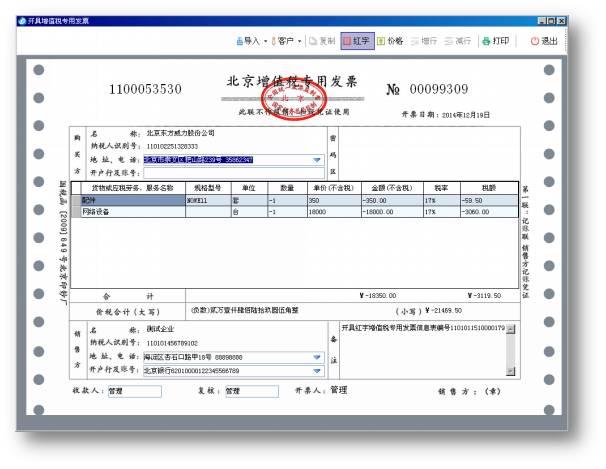The height and width of the screenshot is (469, 606).
Task: Click the 收款人 payee input field
Action: pyautogui.click(x=134, y=391)
